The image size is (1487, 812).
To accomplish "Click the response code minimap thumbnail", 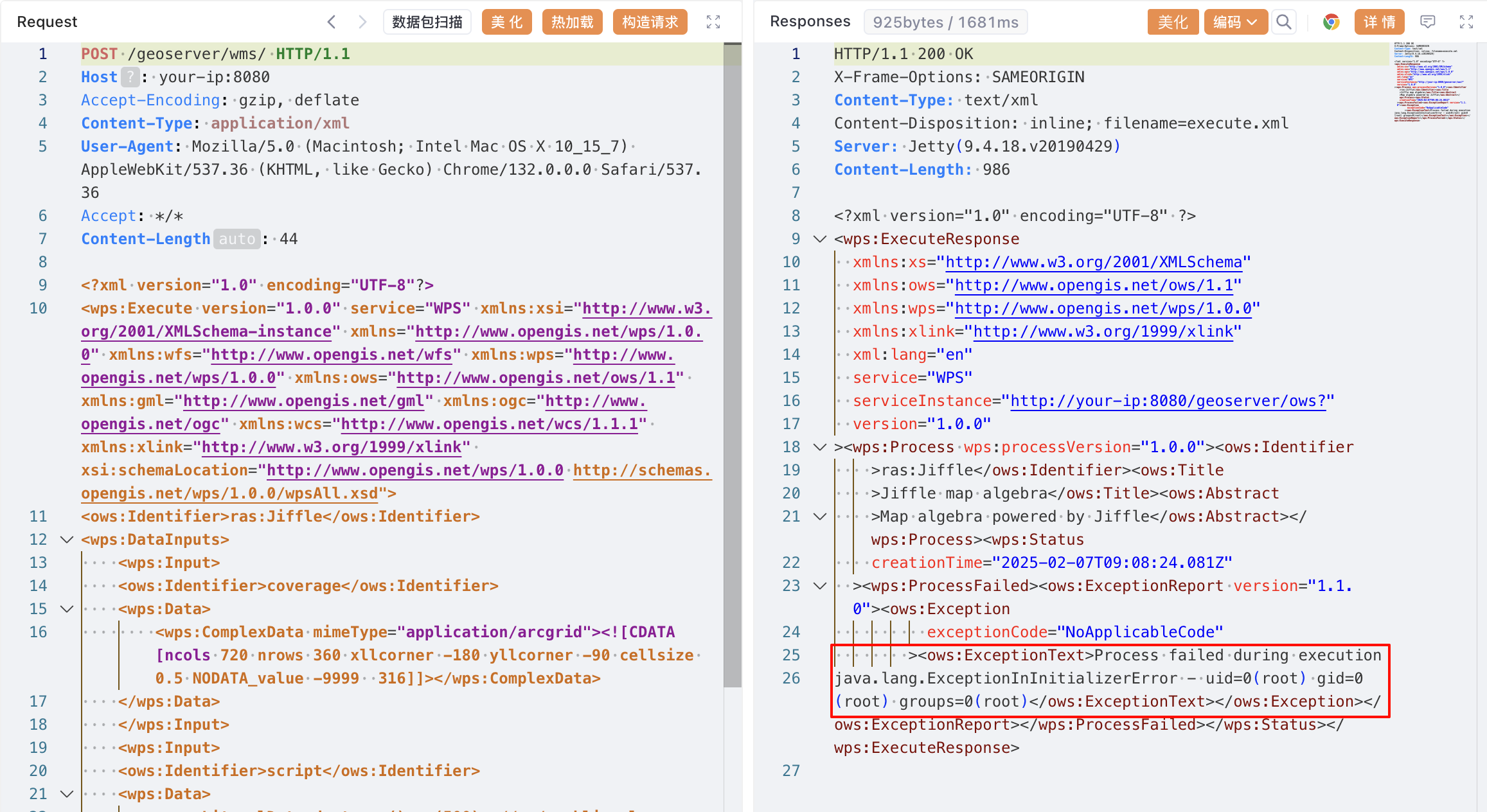I will (1432, 82).
